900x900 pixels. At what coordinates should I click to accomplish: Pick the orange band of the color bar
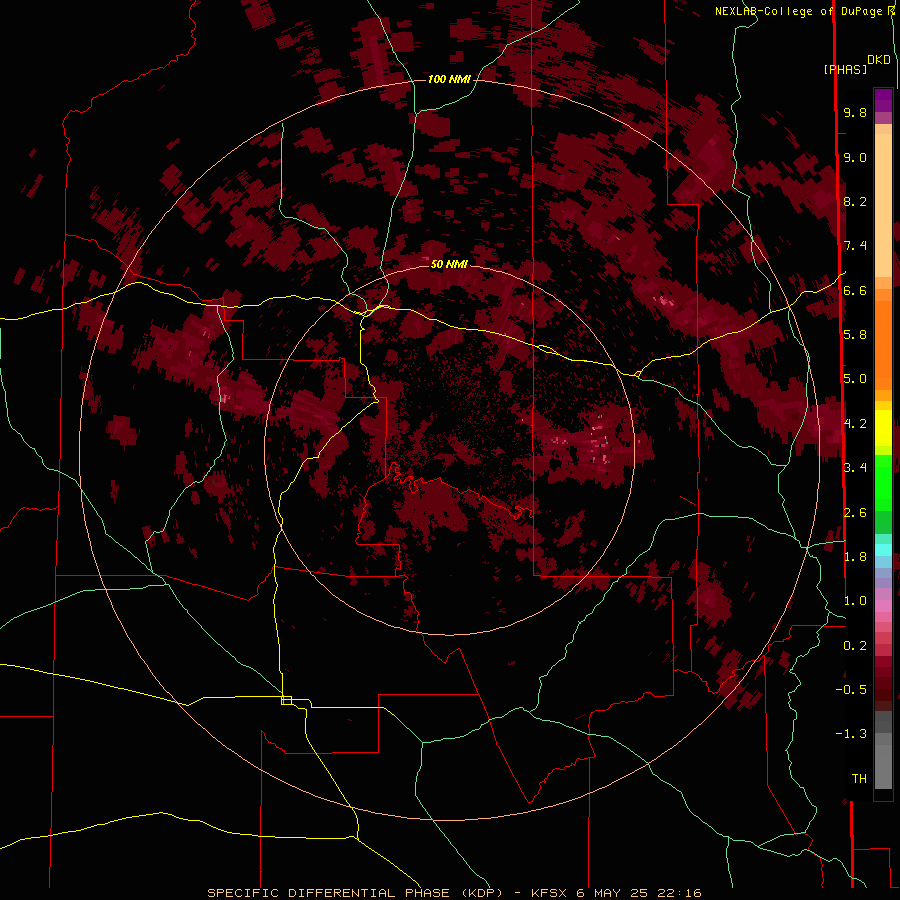coord(883,346)
